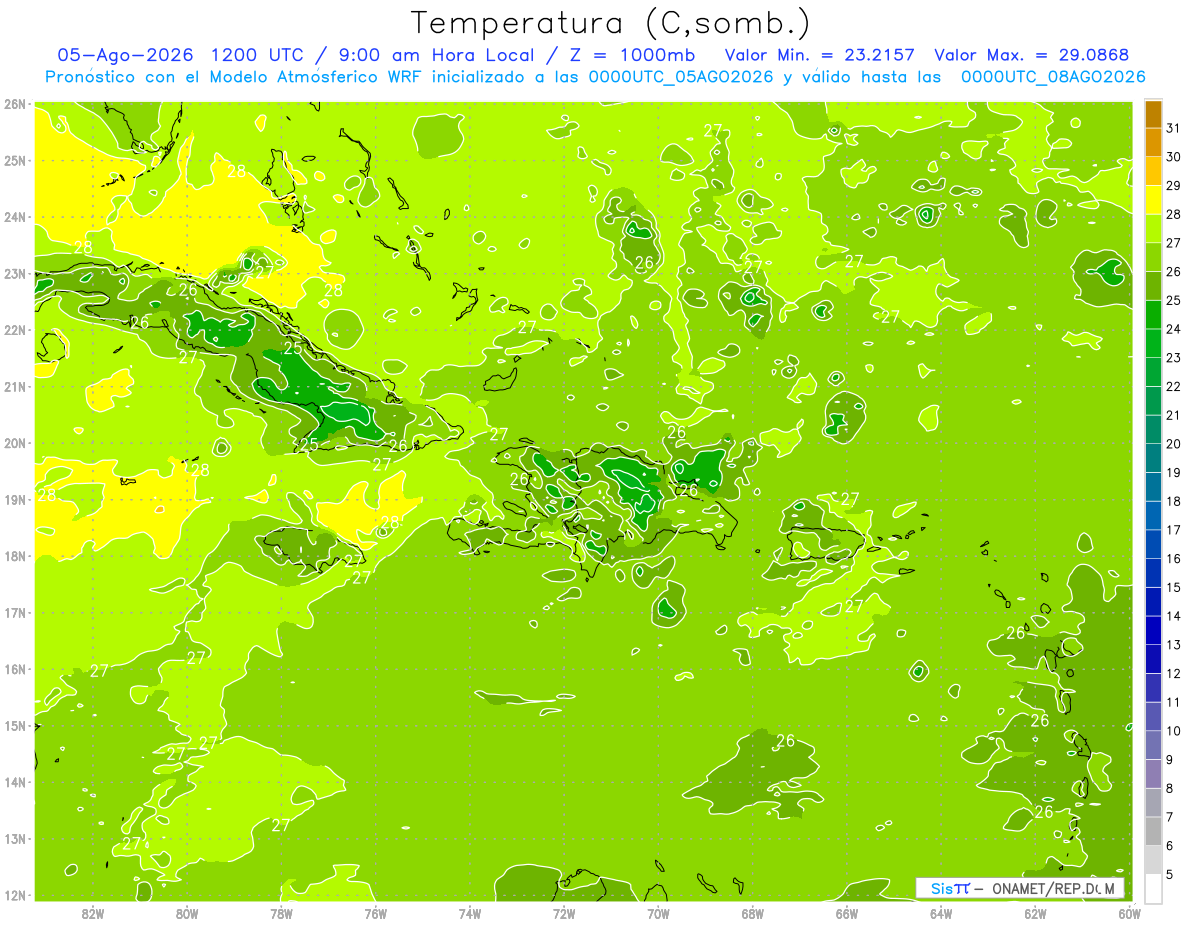
Task: Click the '5' label on the color bar
Action: click(1170, 875)
